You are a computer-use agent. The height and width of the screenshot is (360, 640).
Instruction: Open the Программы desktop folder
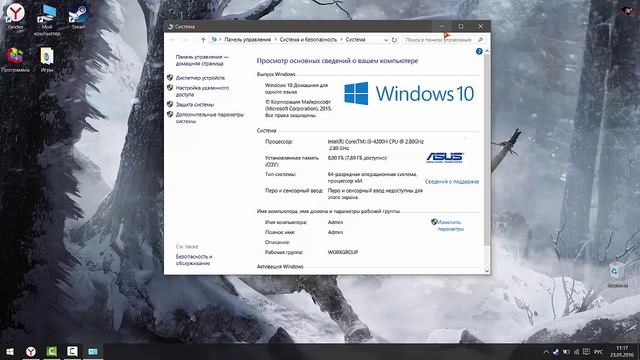pos(16,60)
